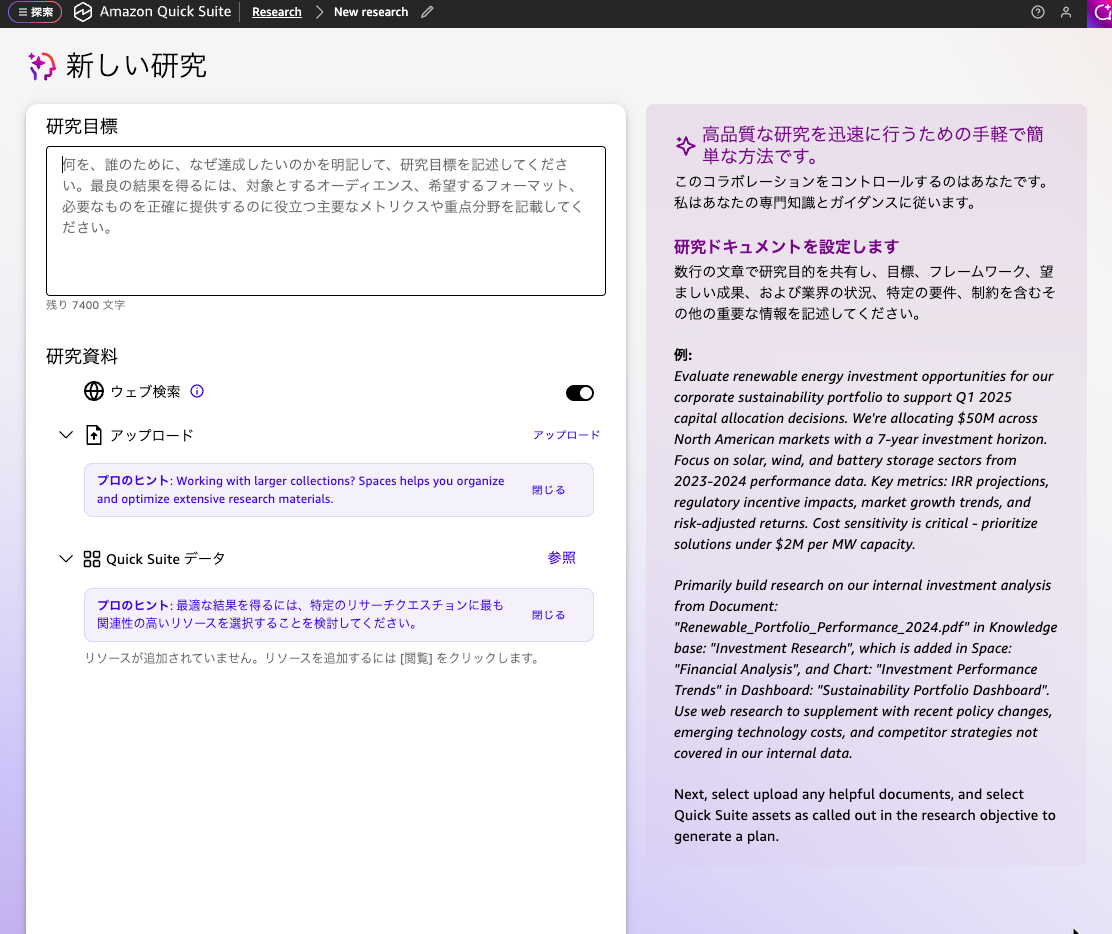Click the Amazon Quick Suite logo icon
The image size is (1112, 934).
(83, 12)
